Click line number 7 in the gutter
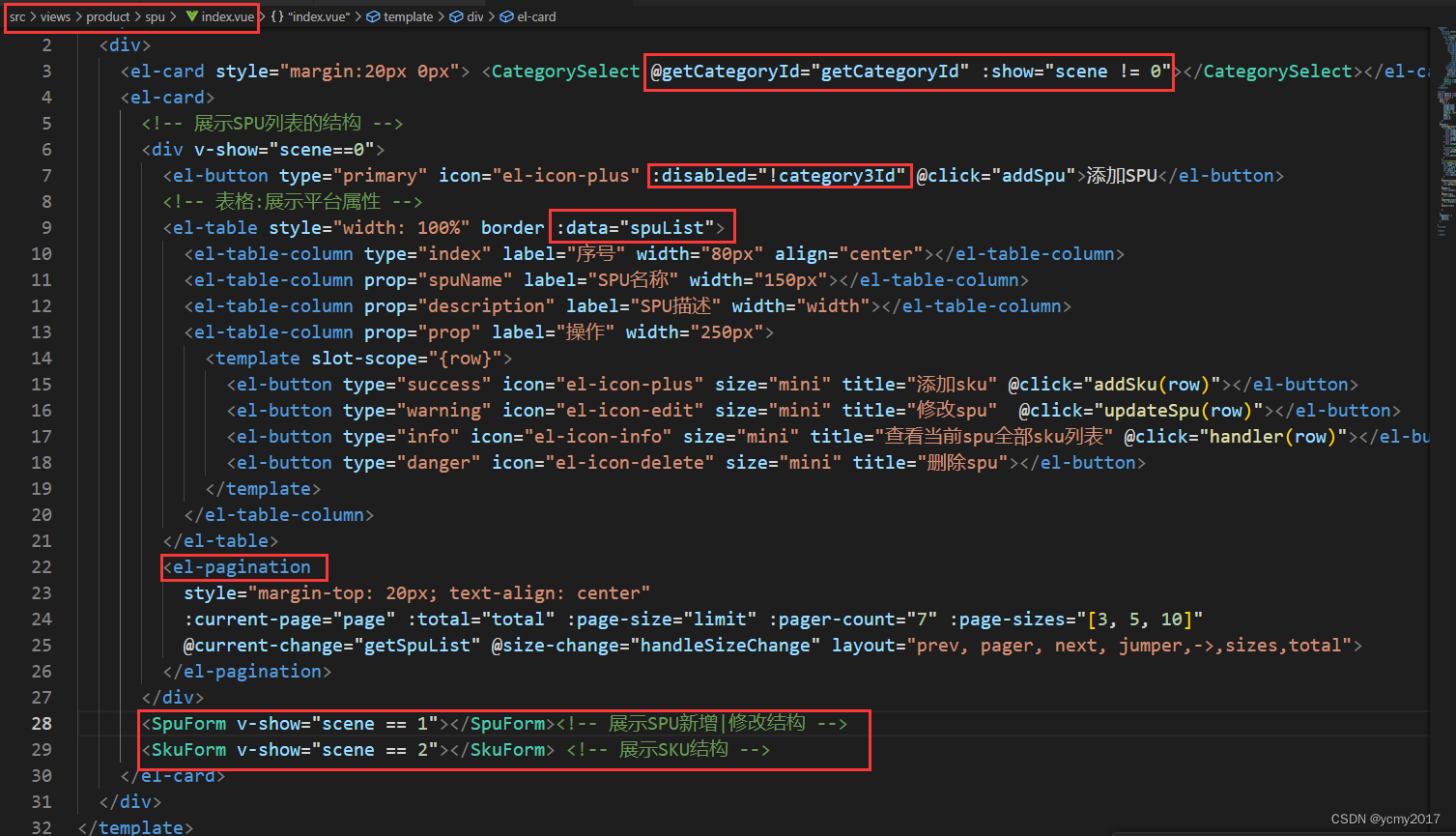This screenshot has height=836, width=1456. tap(47, 176)
